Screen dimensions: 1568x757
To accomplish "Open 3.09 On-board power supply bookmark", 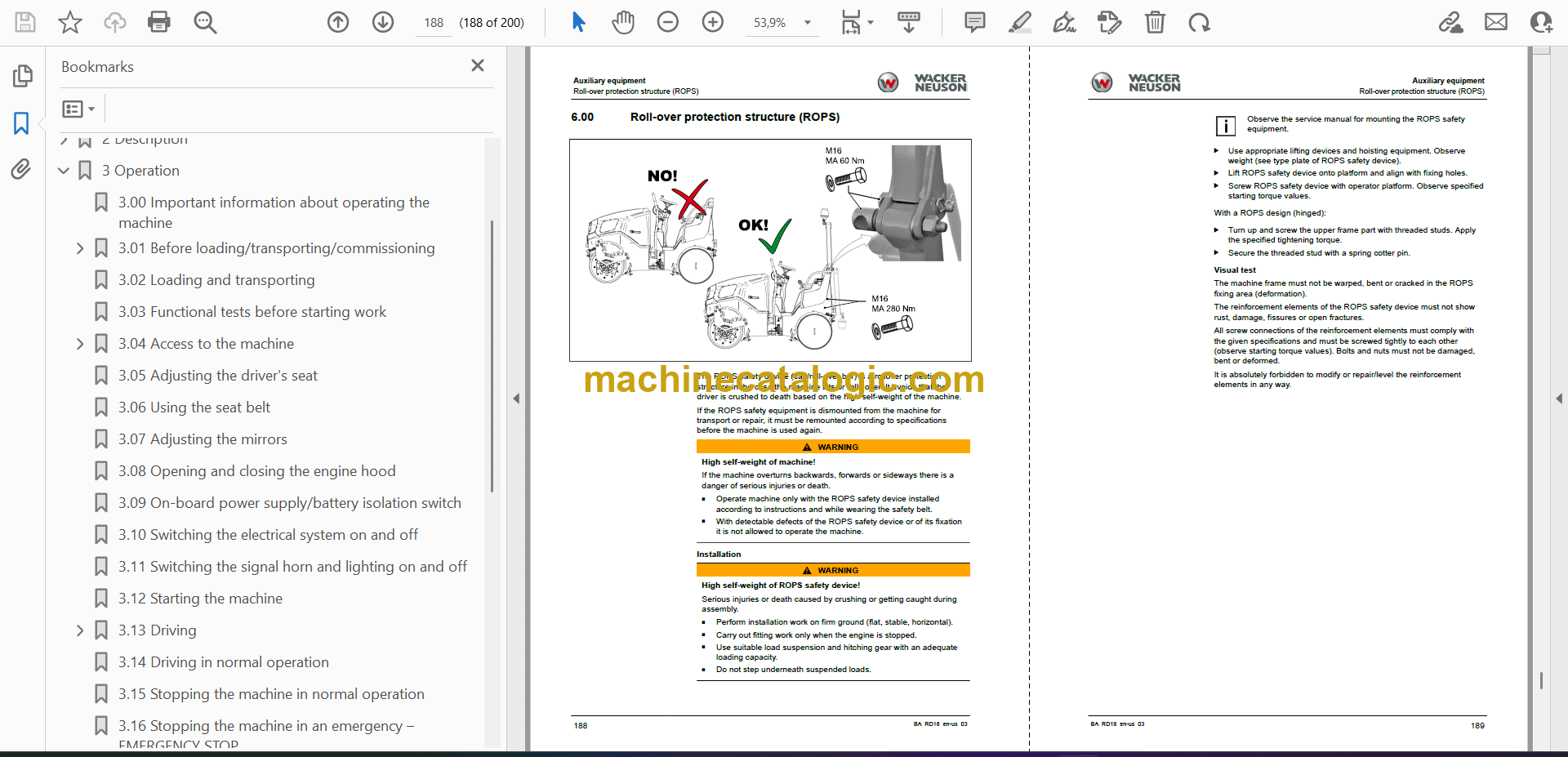I will point(290,503).
